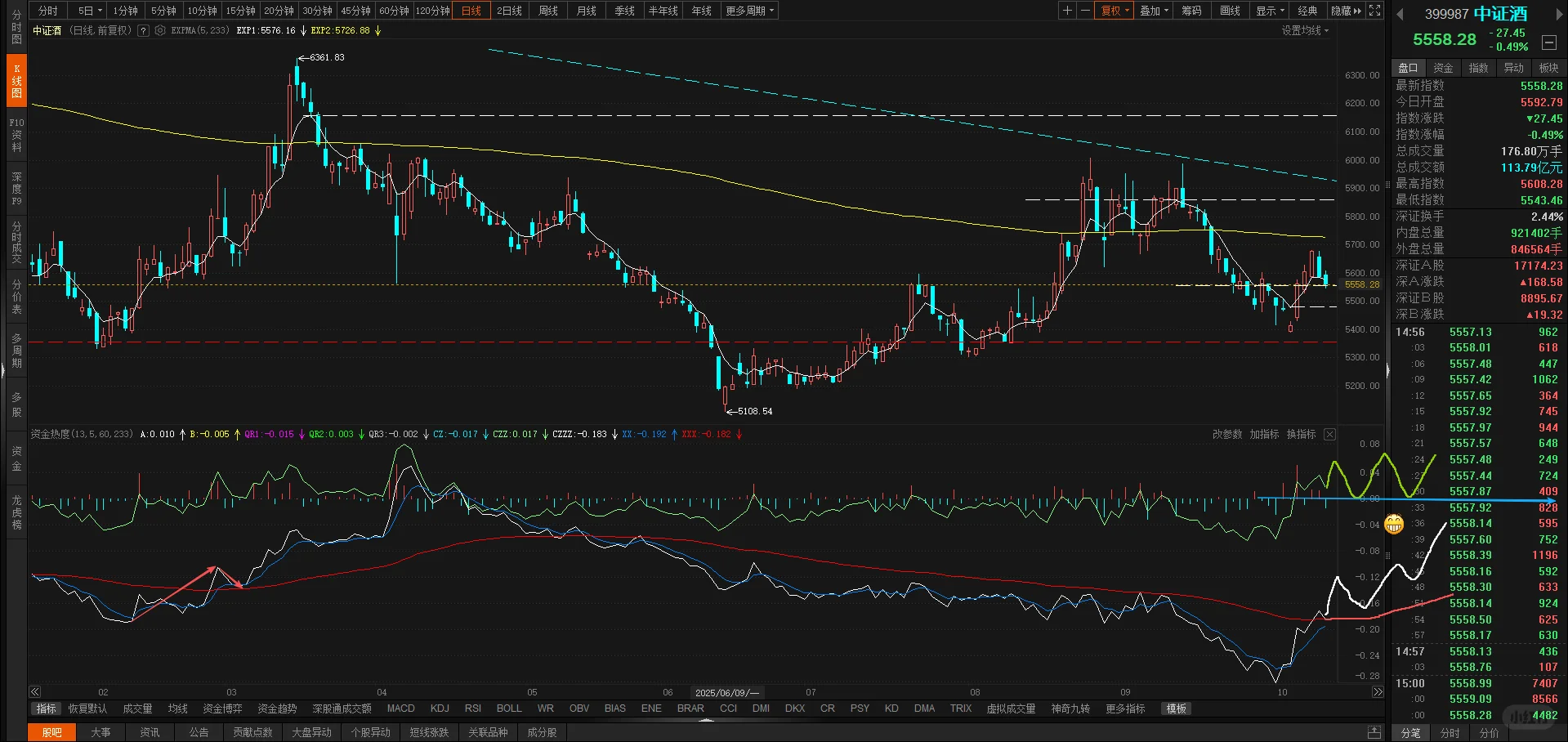Open 分时成交 from sidebar
Screen dimensions: 1568x742
click(16, 242)
